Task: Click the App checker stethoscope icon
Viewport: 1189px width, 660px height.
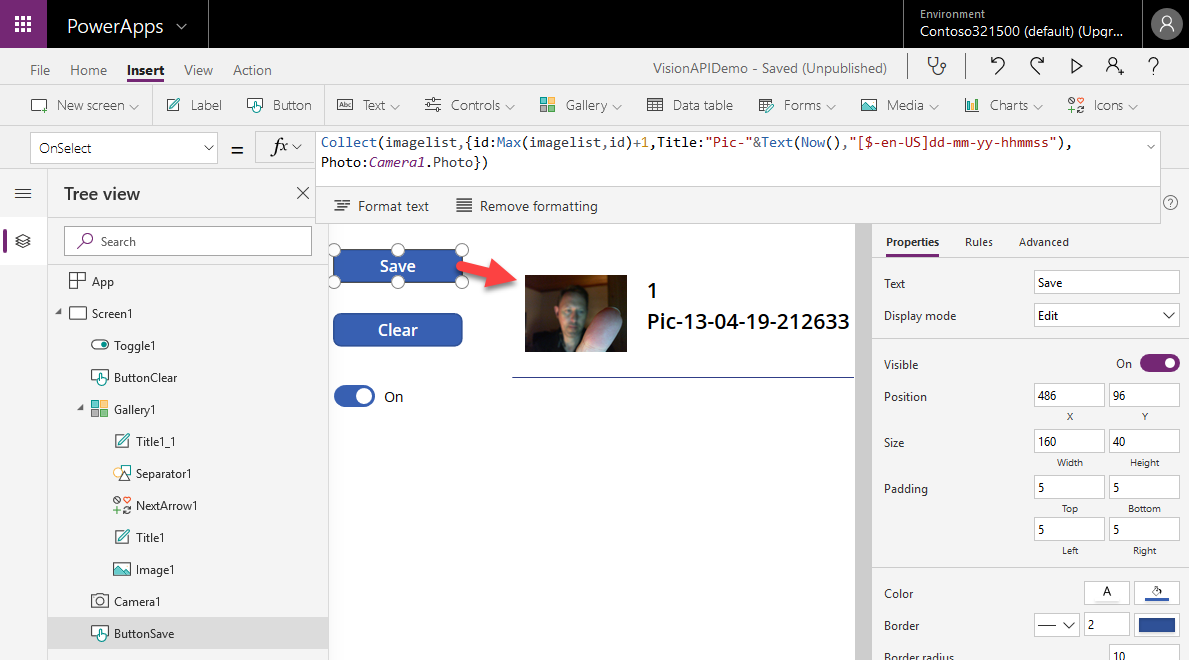Action: coord(936,67)
